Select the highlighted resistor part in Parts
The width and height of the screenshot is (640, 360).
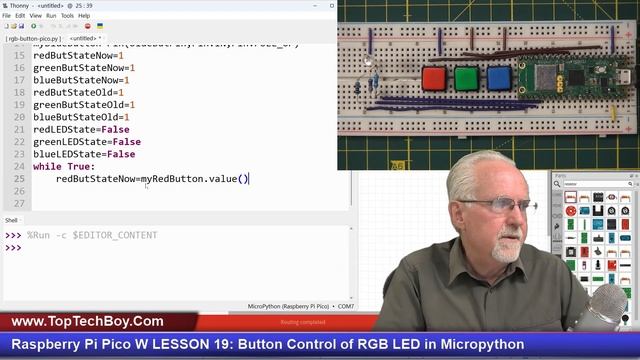571,198
